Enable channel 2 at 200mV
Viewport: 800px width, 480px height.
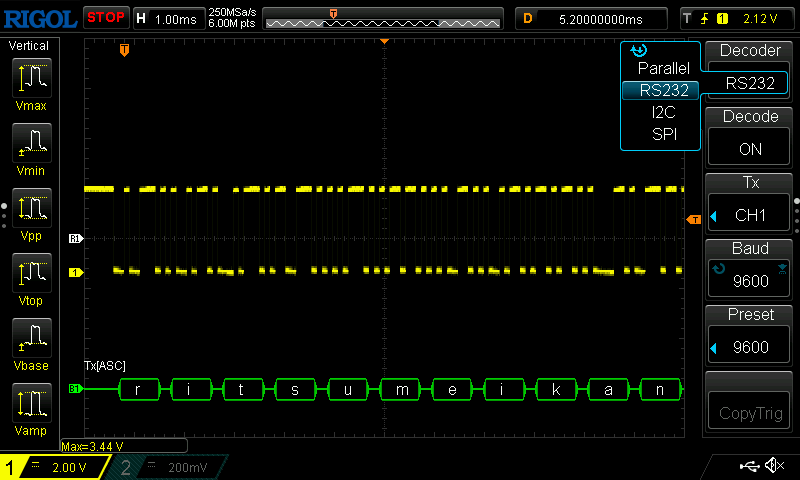click(x=172, y=467)
